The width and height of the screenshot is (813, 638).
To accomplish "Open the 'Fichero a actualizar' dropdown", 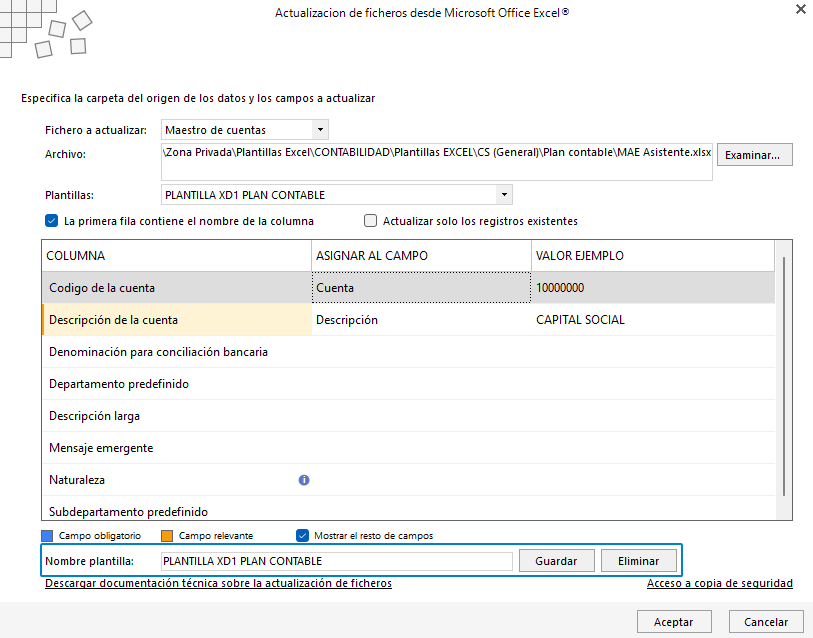I will point(320,130).
